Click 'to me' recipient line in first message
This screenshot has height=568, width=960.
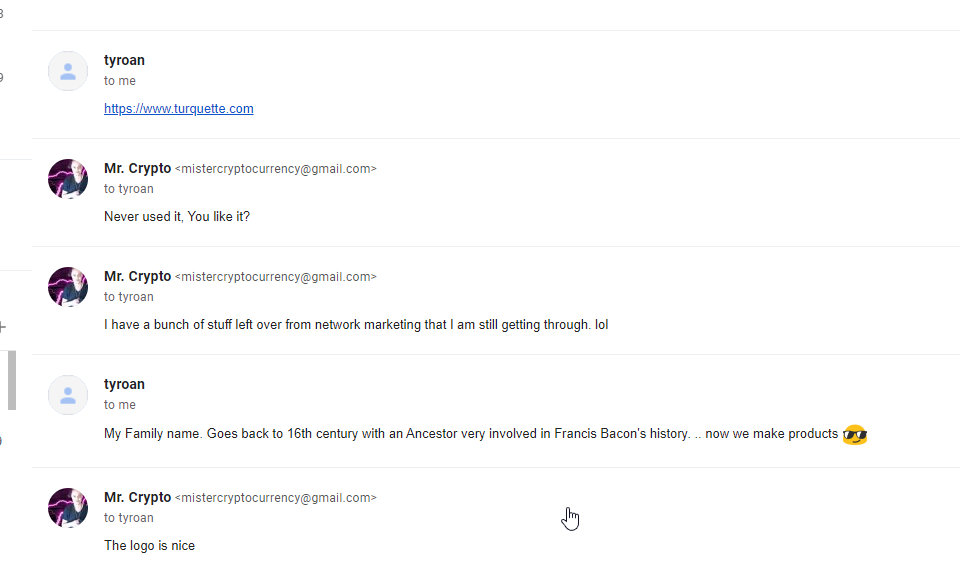[x=120, y=81]
